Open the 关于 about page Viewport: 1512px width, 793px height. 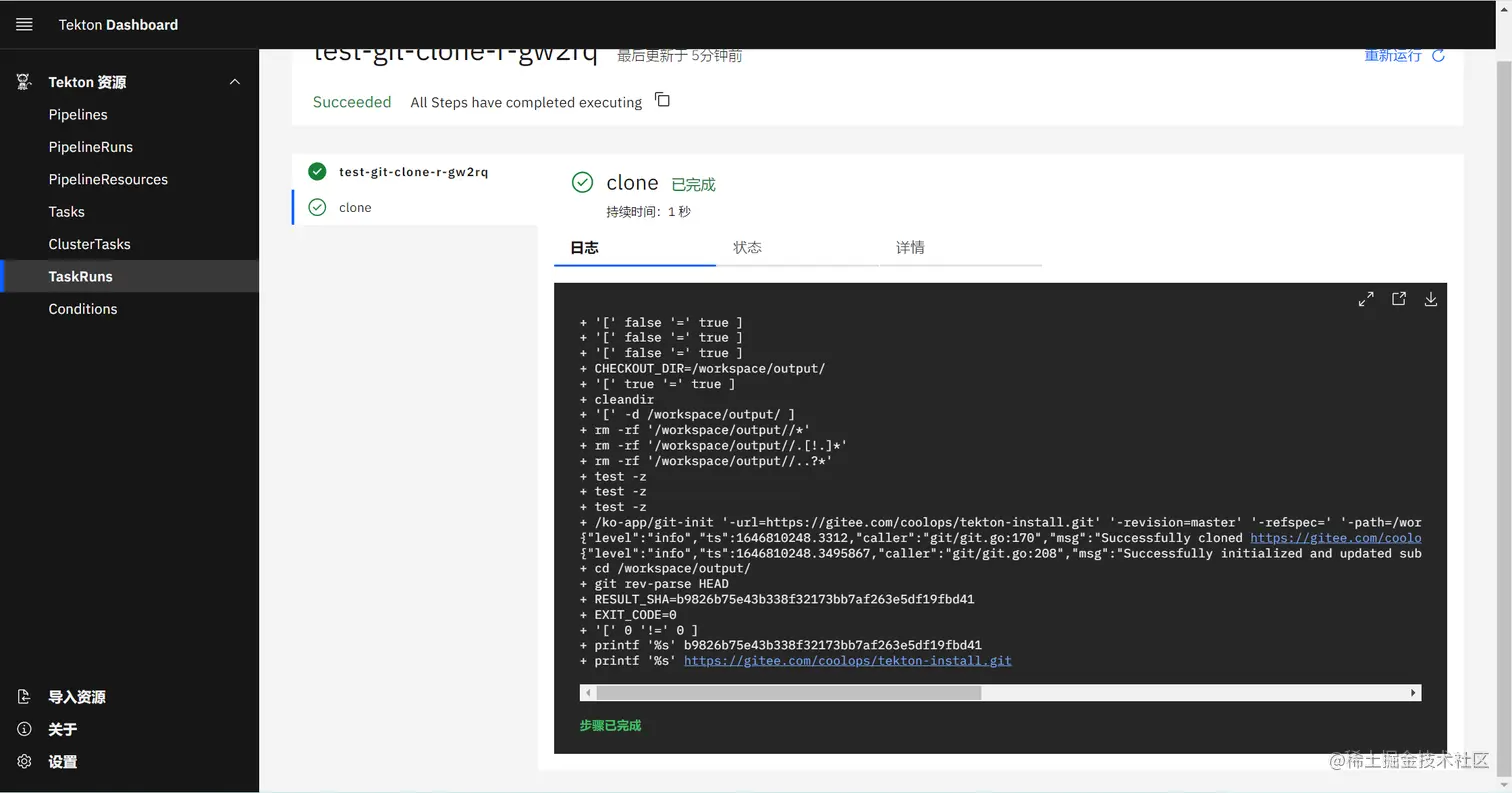point(63,729)
